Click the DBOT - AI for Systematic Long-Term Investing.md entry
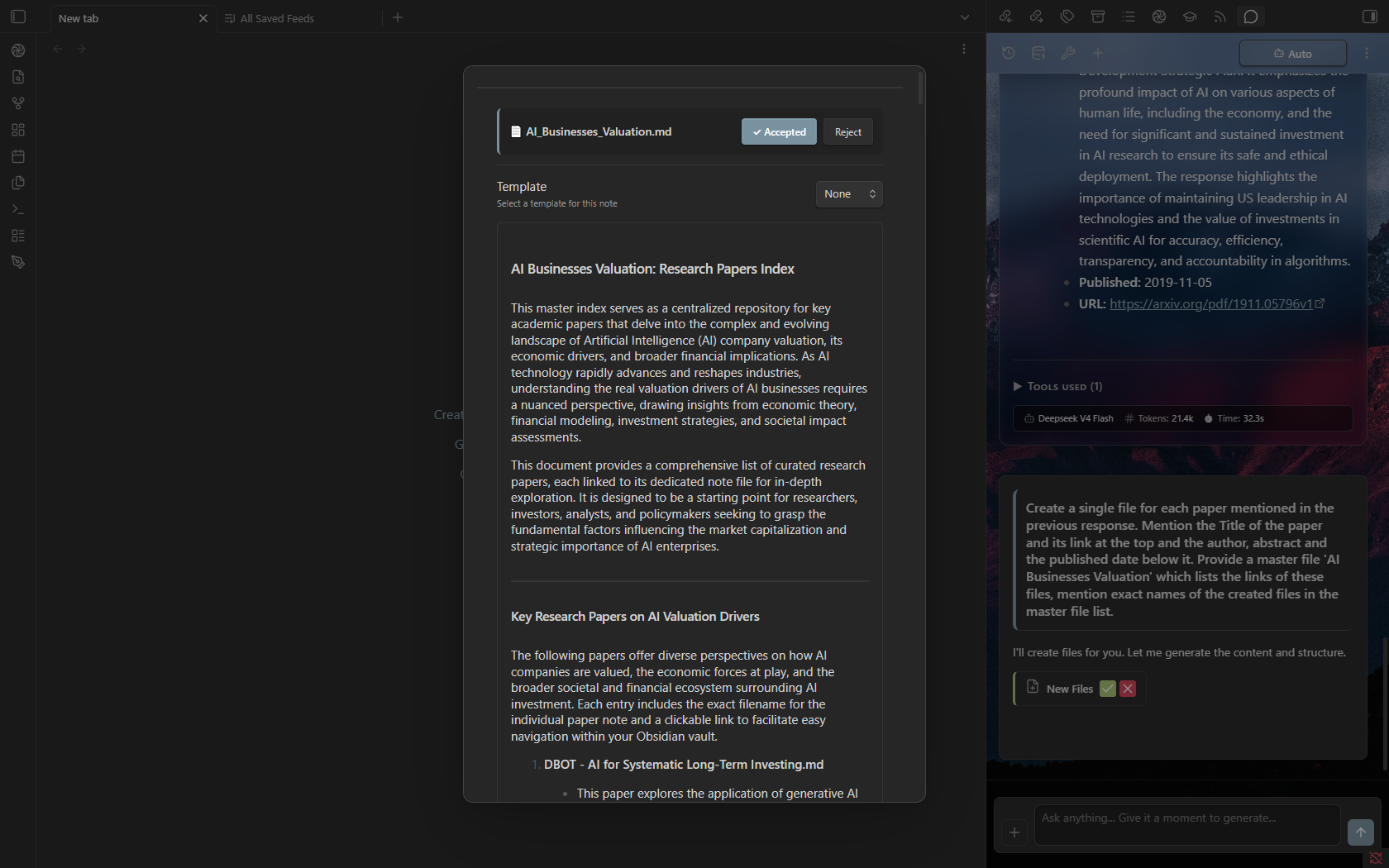This screenshot has height=868, width=1389. point(684,765)
